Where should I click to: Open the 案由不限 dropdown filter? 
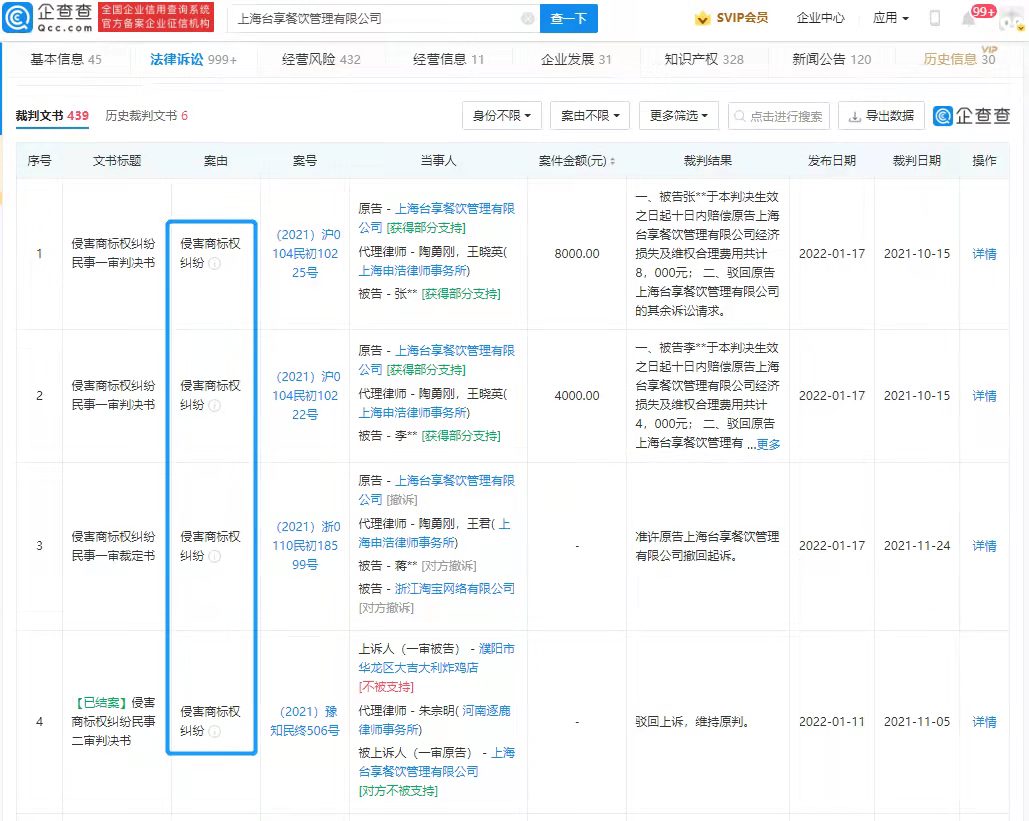click(589, 116)
